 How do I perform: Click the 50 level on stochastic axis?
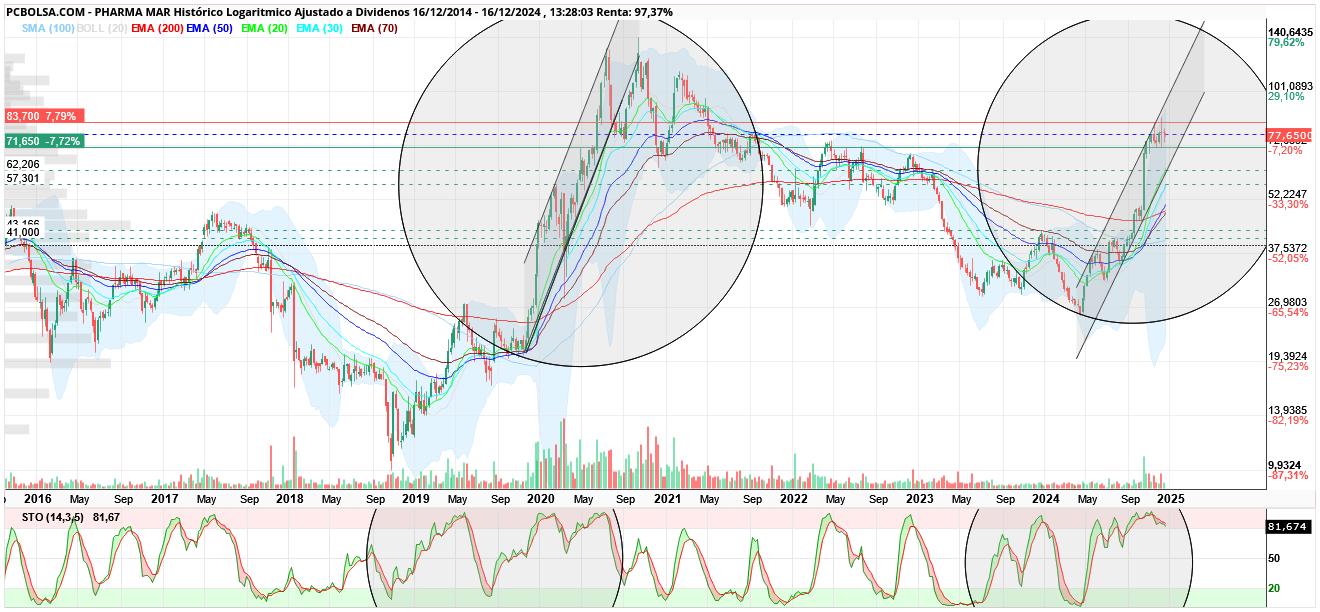(x=1274, y=558)
